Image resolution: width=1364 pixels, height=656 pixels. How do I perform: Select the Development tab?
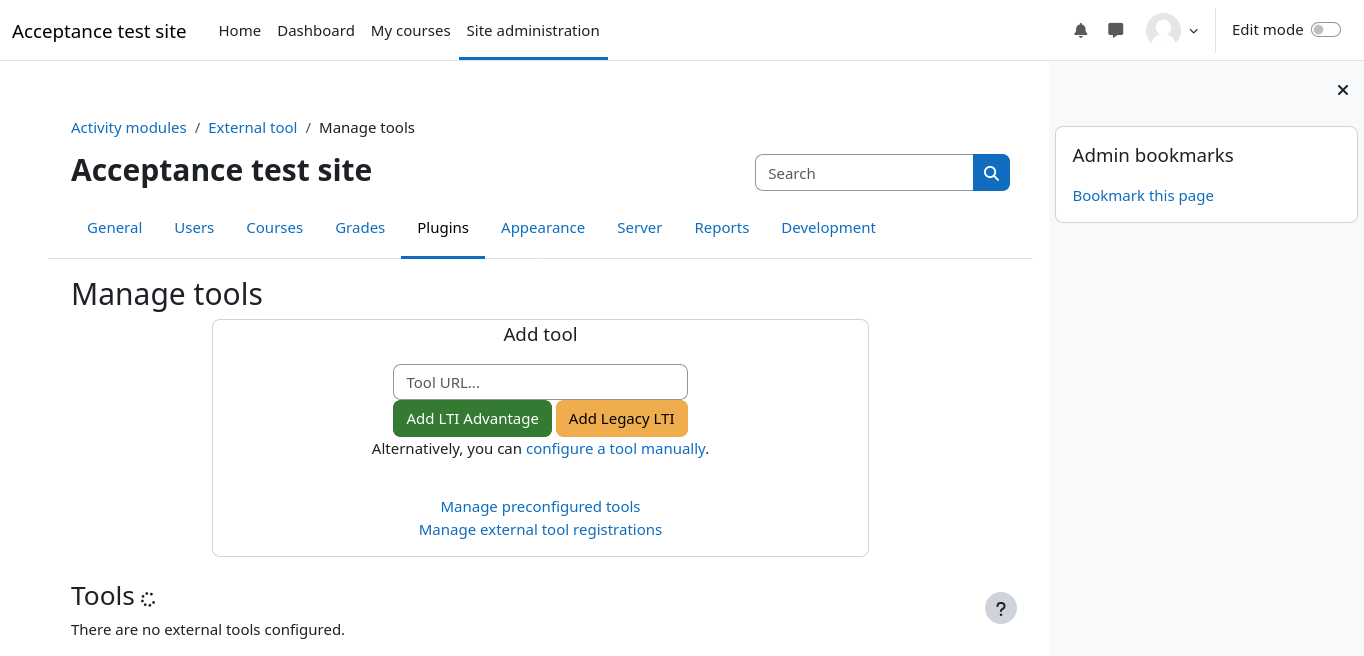tap(828, 228)
